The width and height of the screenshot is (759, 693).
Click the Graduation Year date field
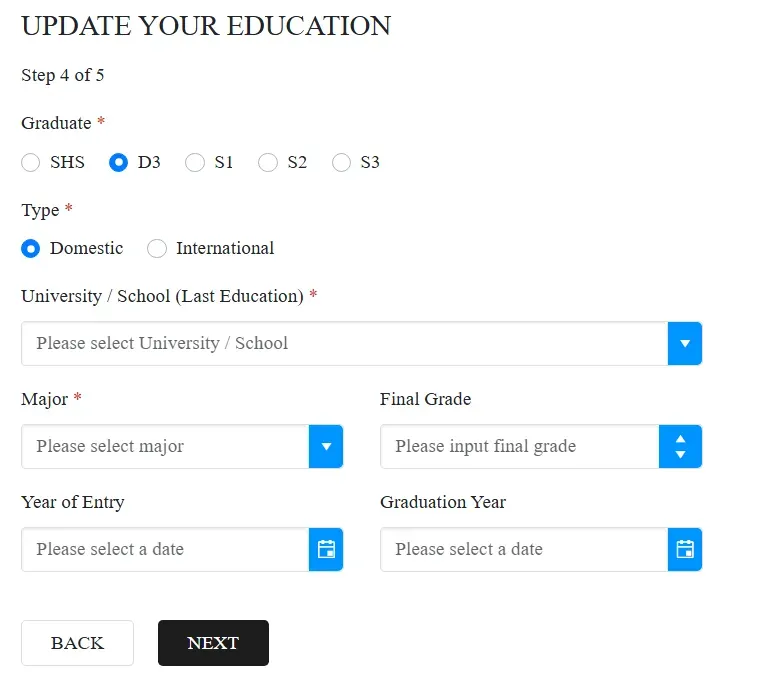click(524, 549)
